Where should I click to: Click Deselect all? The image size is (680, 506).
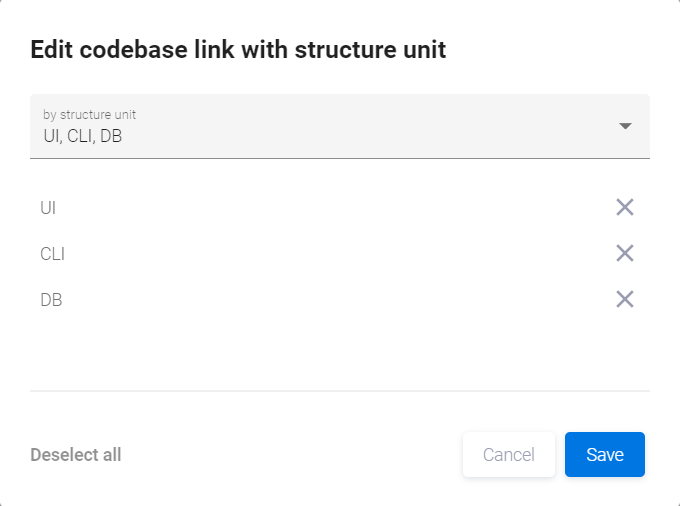(x=76, y=455)
